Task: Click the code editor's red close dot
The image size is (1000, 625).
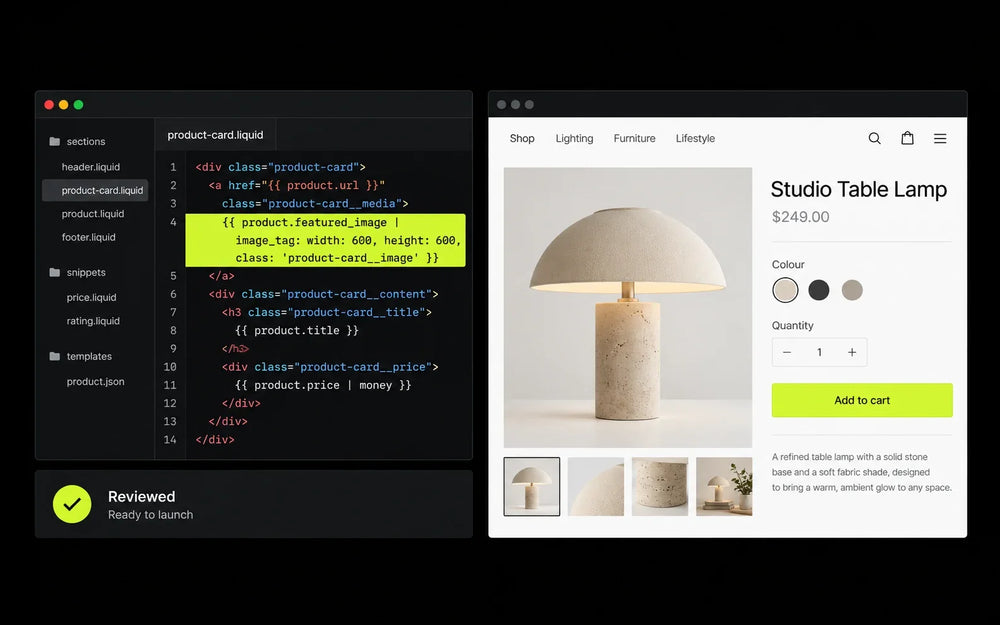Action: click(49, 105)
